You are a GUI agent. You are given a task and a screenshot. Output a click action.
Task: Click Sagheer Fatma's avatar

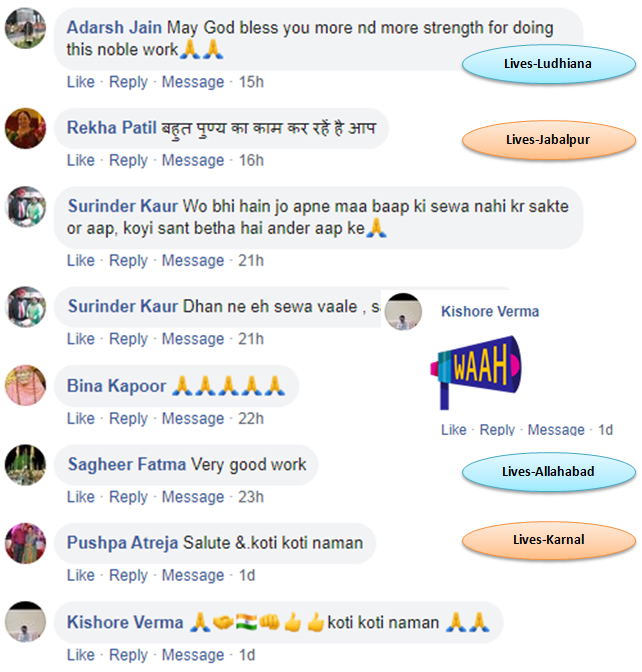click(25, 465)
